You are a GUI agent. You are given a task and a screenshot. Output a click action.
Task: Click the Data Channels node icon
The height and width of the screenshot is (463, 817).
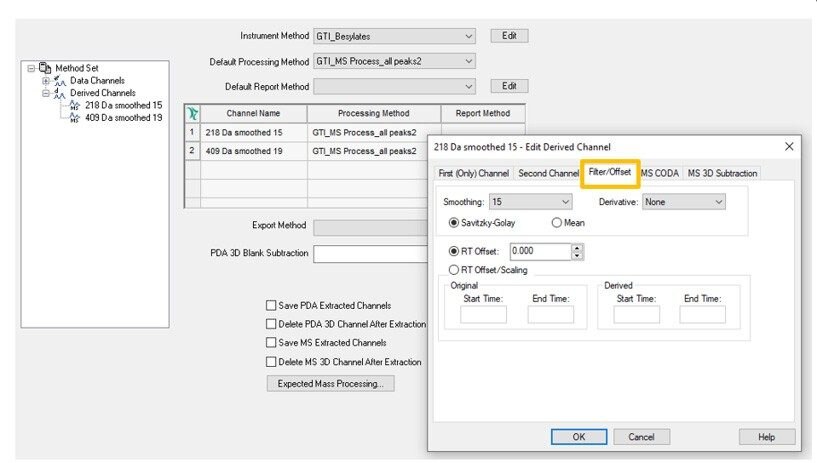[60, 81]
